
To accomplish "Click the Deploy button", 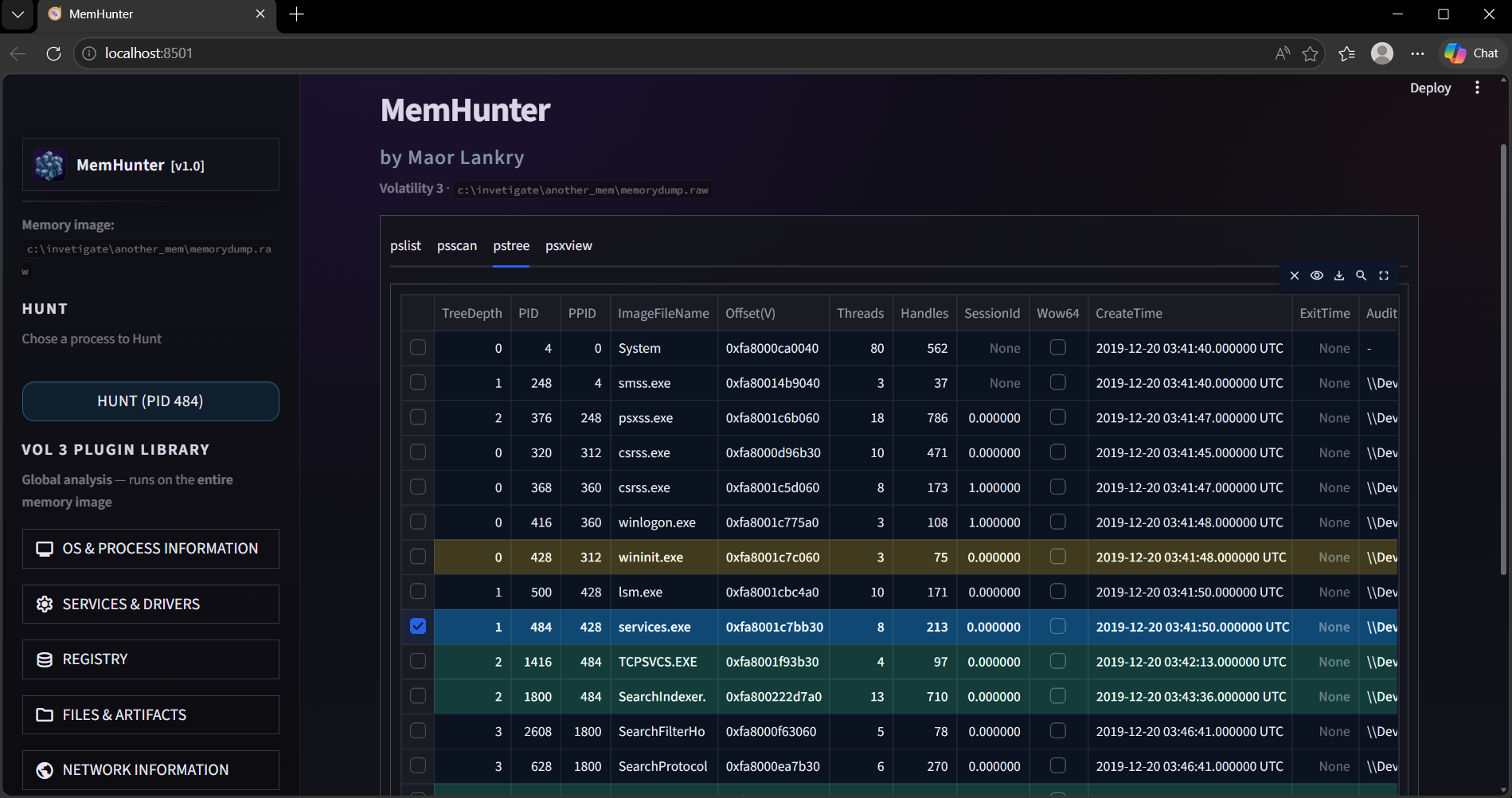I will tap(1430, 88).
